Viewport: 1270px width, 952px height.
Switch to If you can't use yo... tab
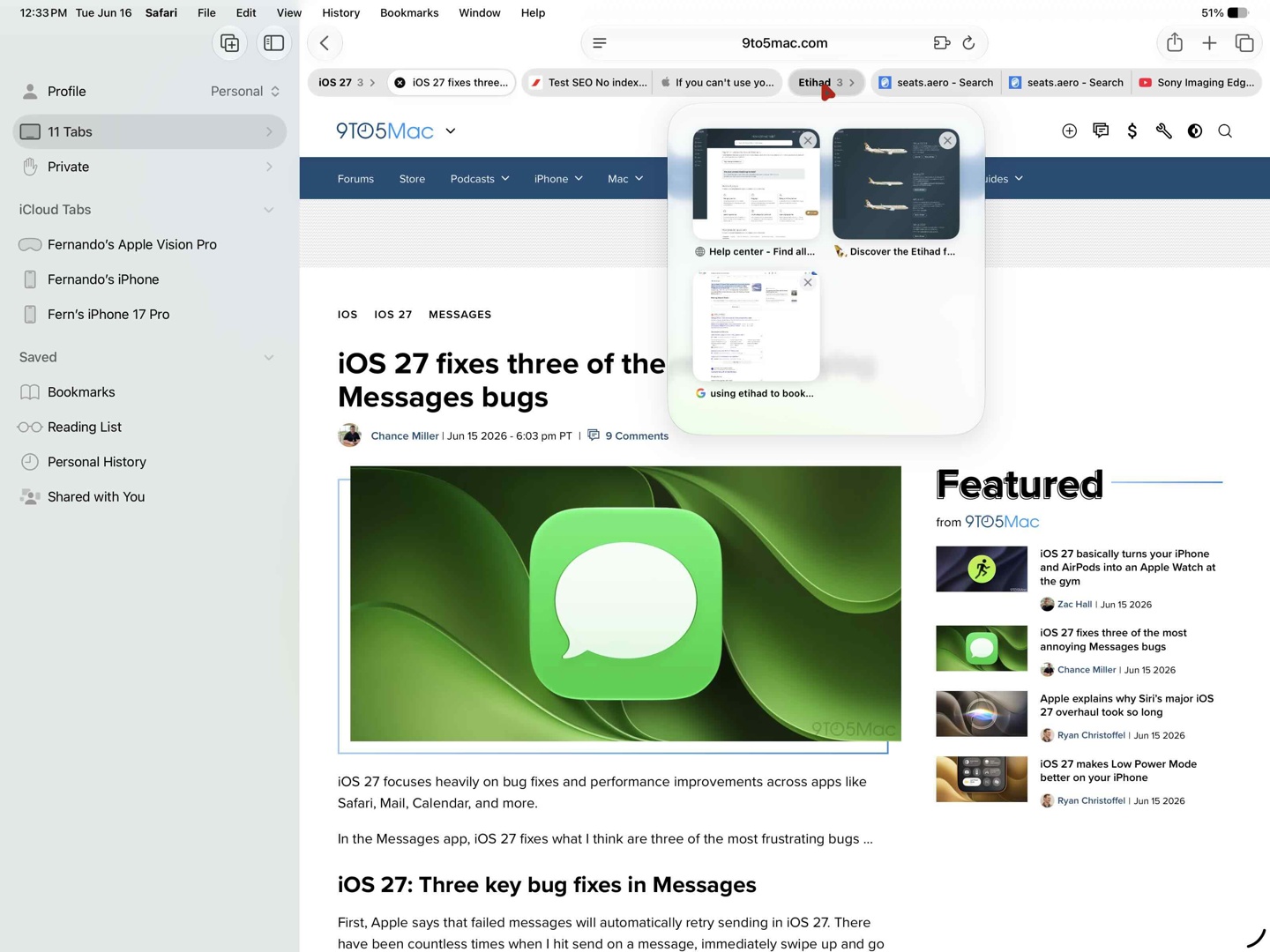tap(717, 83)
